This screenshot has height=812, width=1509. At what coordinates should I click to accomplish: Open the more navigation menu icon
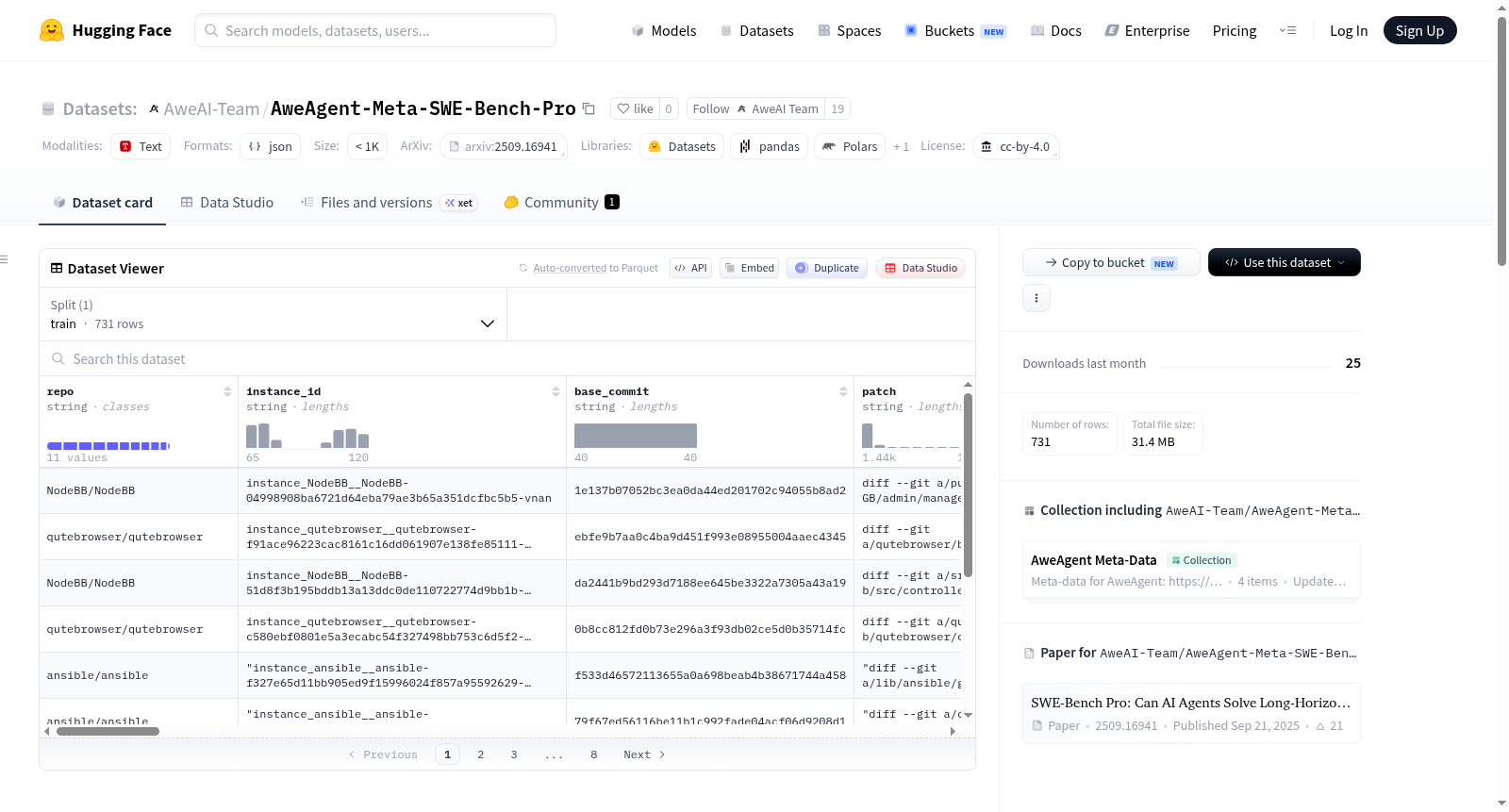(x=1287, y=30)
